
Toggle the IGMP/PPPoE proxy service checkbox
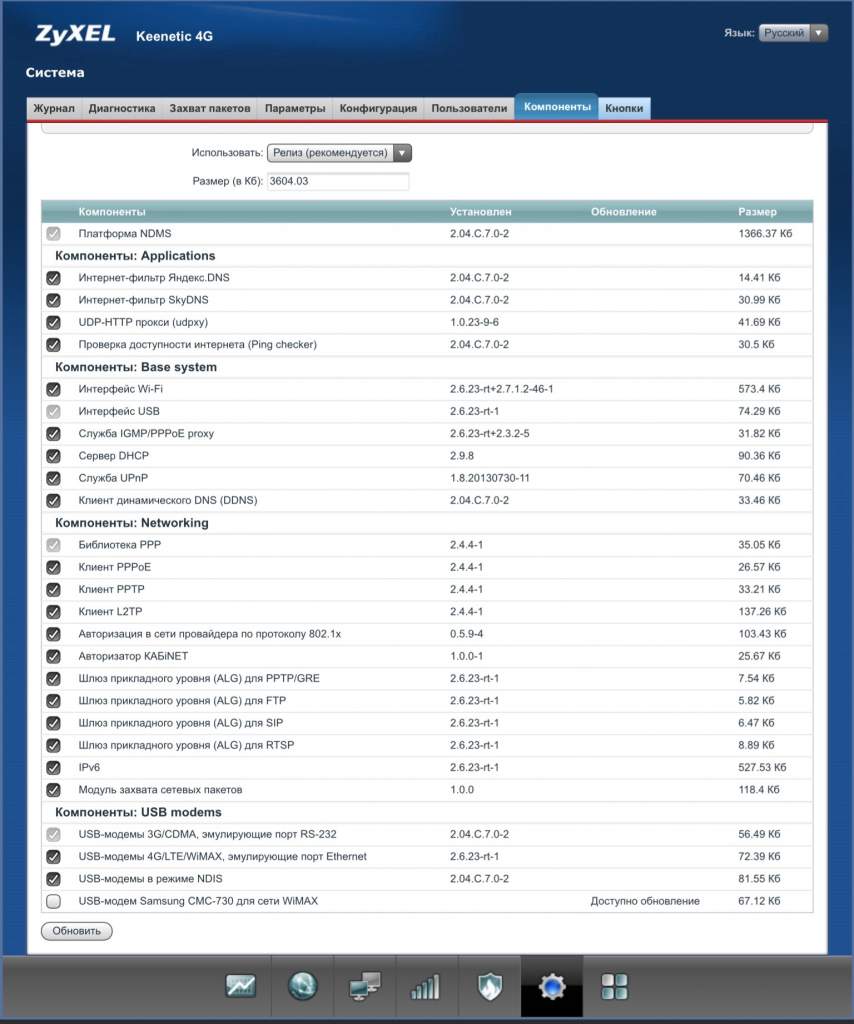(x=54, y=434)
